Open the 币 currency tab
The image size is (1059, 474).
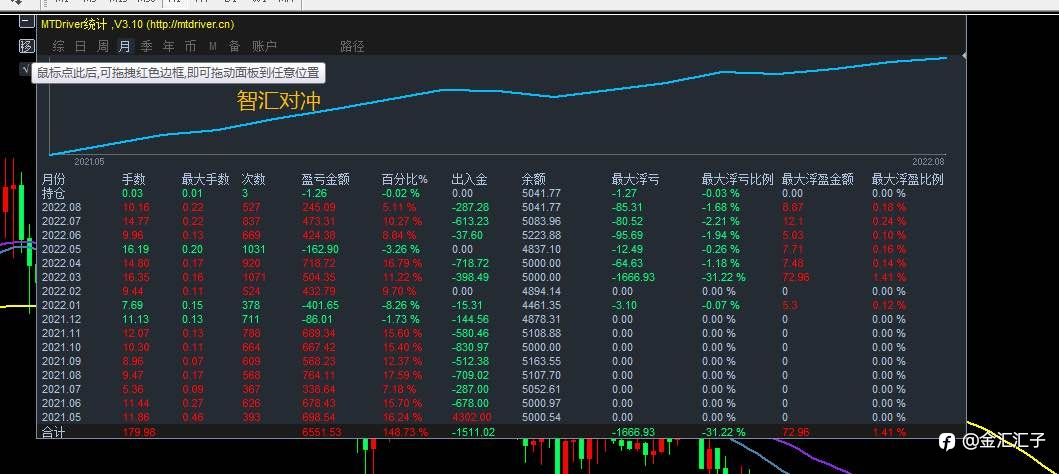[x=190, y=47]
